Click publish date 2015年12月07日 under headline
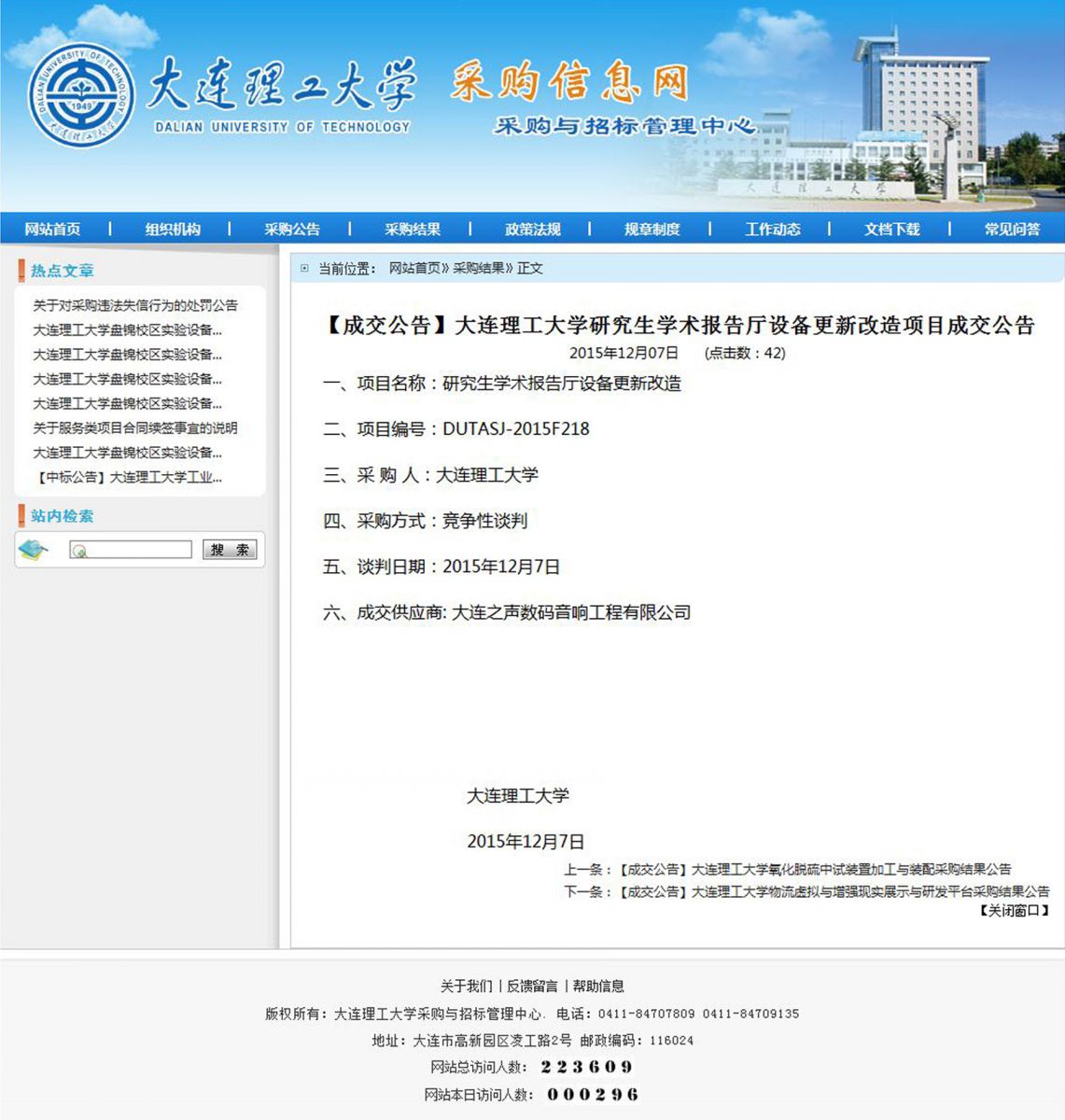Screen dimensions: 1065x1120 (624, 354)
